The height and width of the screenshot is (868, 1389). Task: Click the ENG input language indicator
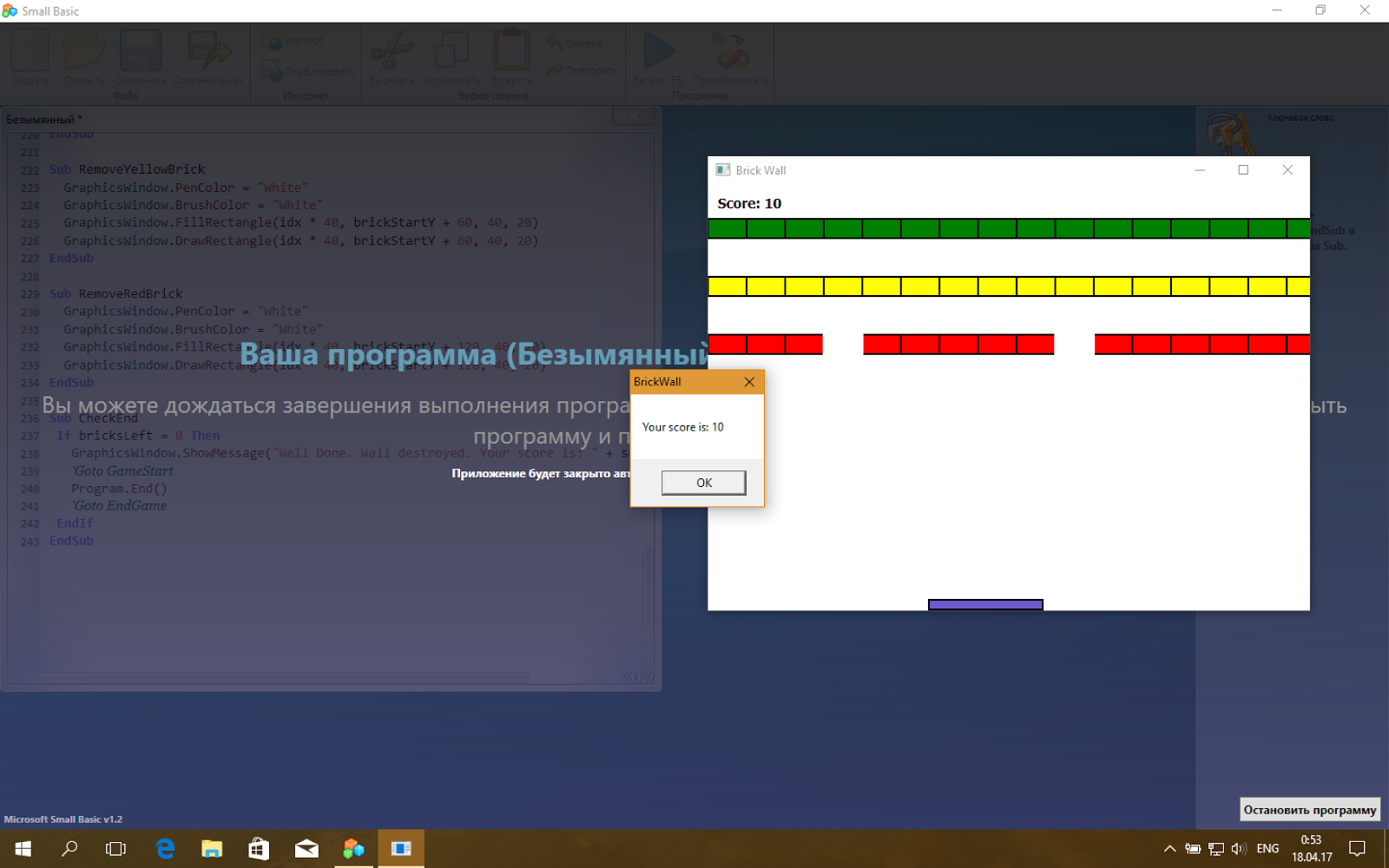click(x=1267, y=849)
